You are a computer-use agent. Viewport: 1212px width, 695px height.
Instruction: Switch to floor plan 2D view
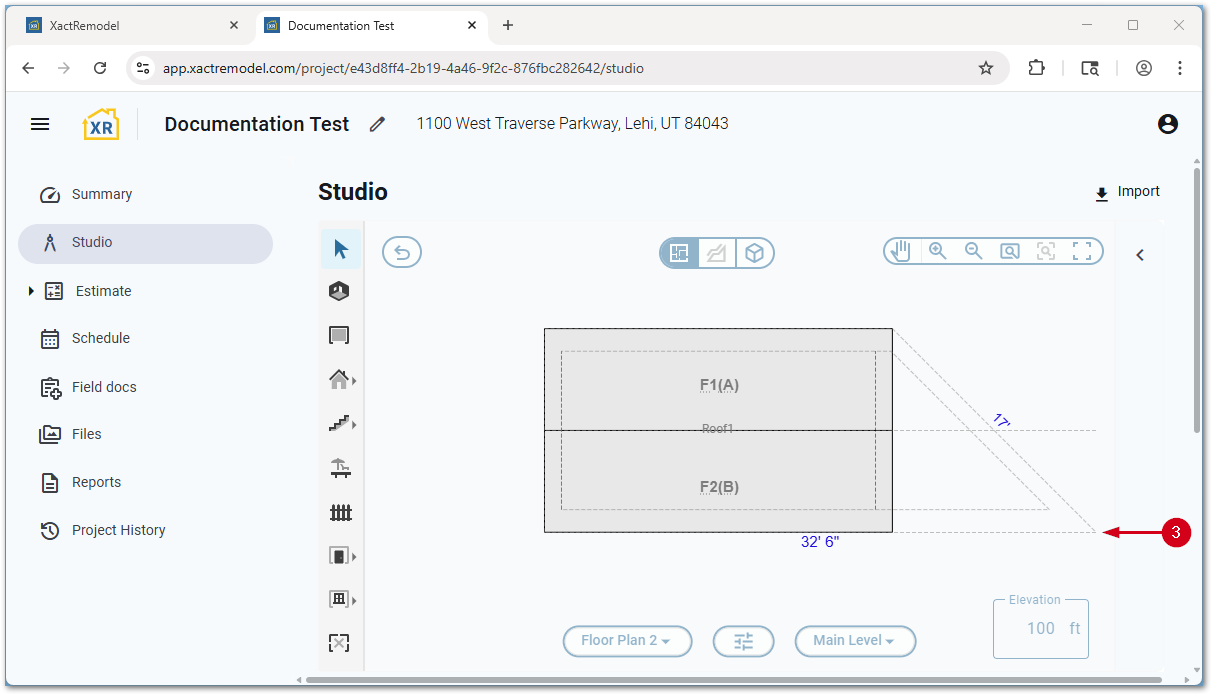(x=679, y=254)
